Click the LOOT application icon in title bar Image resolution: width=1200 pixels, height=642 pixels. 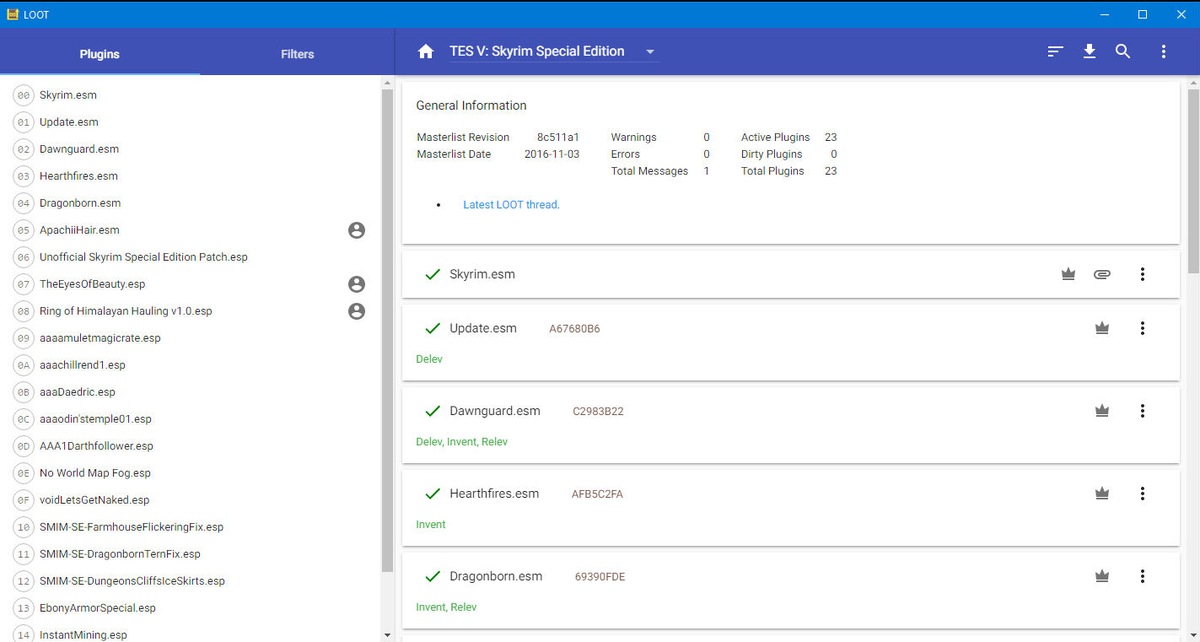(x=13, y=14)
